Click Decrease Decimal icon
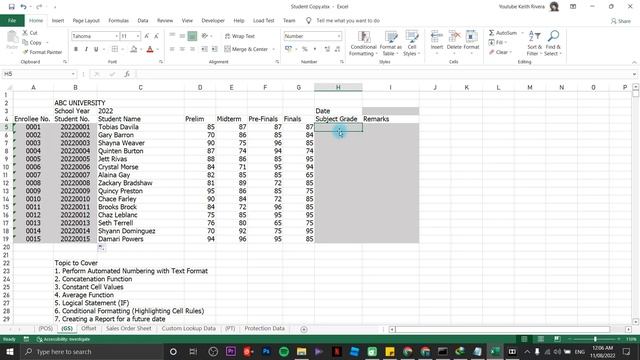Viewport: 640px width, 360px height. click(x=337, y=49)
